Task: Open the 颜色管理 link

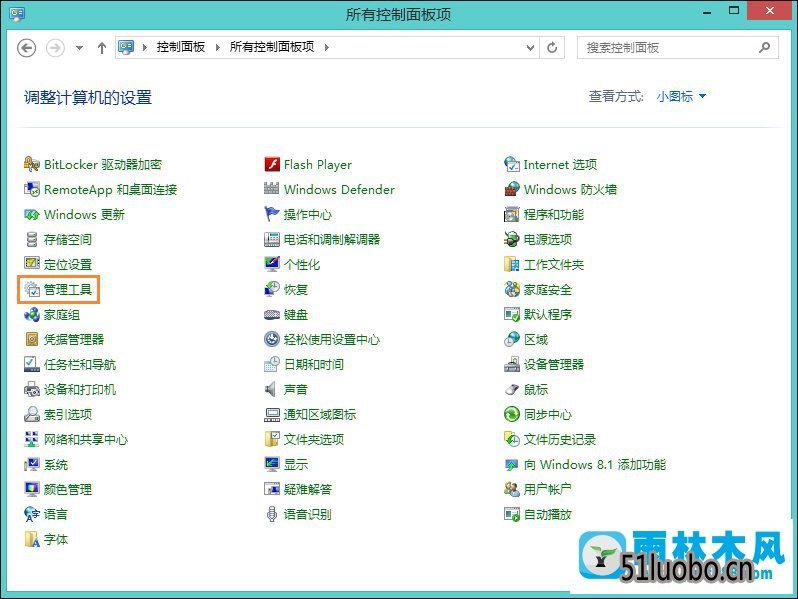Action: coord(68,489)
